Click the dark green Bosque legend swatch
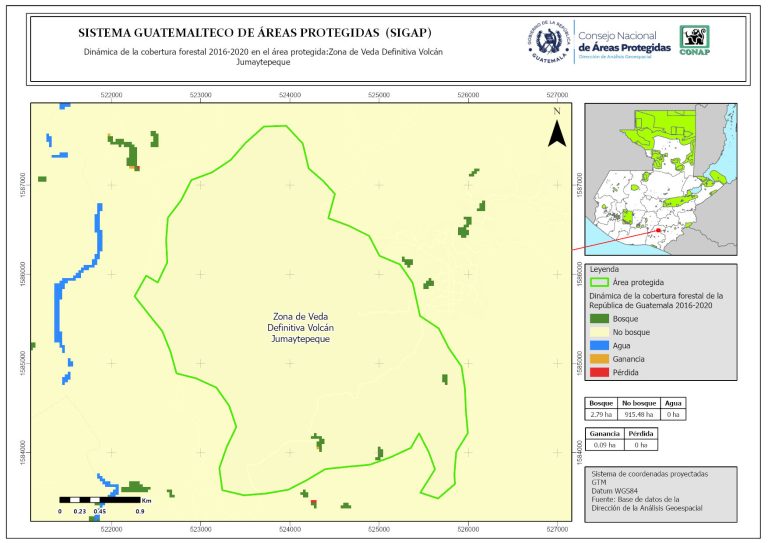 click(599, 317)
